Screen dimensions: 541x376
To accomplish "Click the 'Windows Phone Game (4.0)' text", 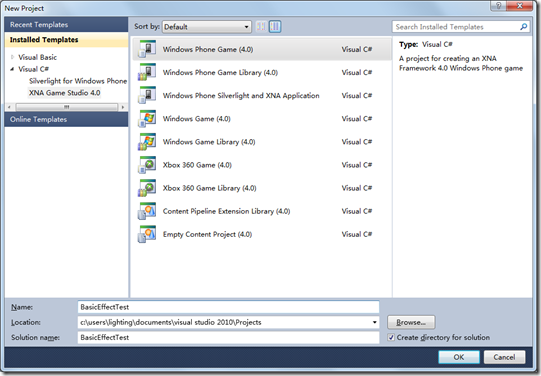I will [x=208, y=49].
